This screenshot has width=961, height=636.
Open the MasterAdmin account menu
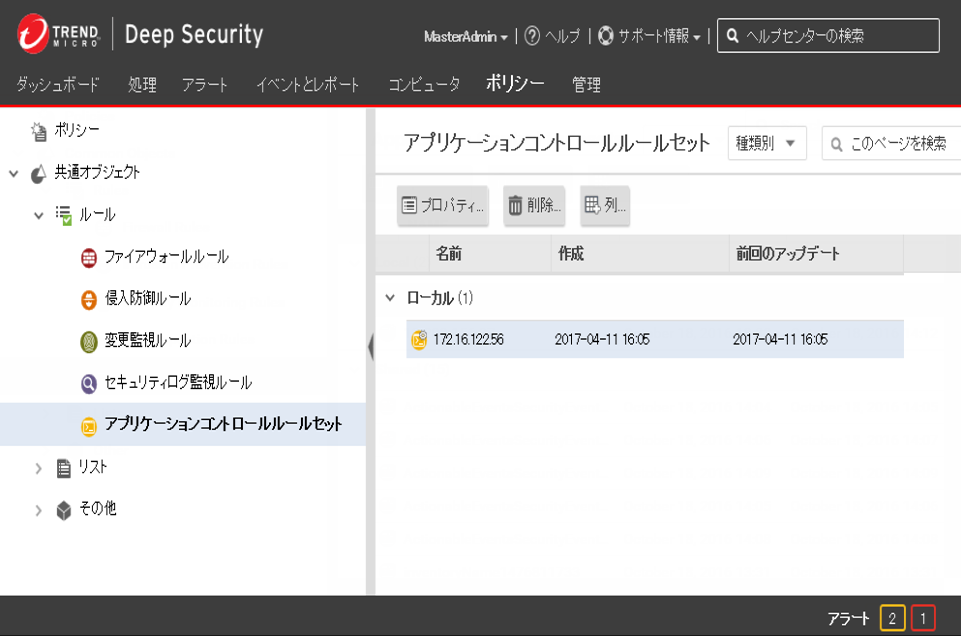(465, 37)
